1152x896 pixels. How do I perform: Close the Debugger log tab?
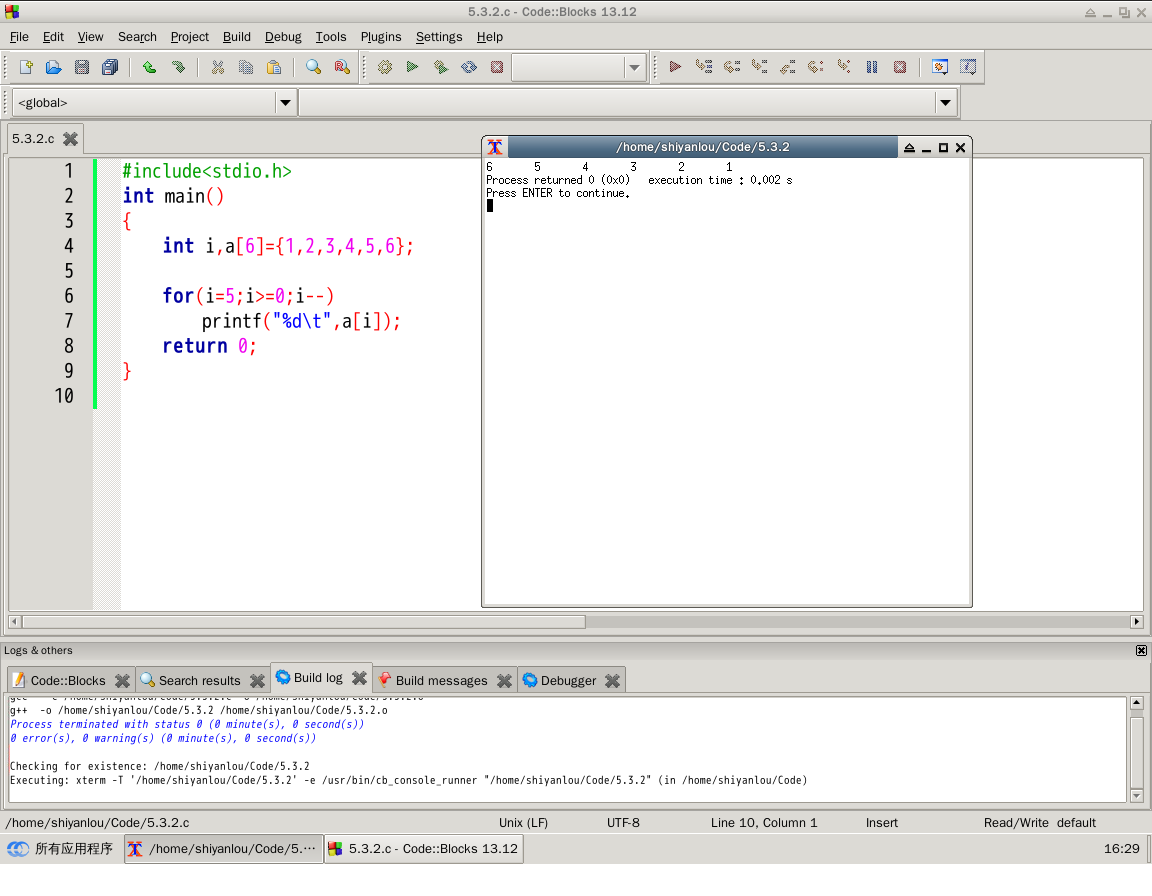(613, 681)
